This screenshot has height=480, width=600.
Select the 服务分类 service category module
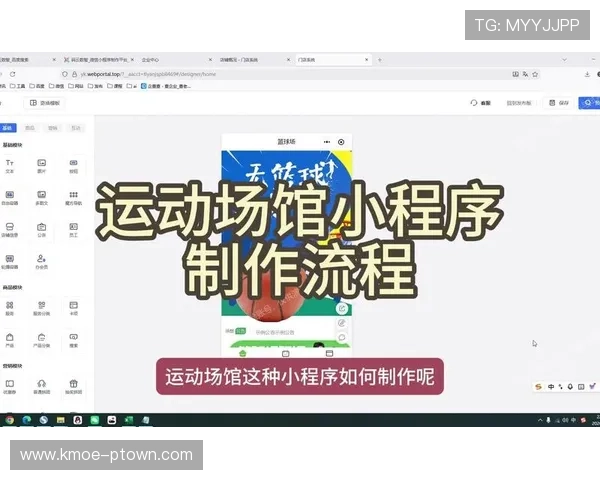click(x=41, y=308)
